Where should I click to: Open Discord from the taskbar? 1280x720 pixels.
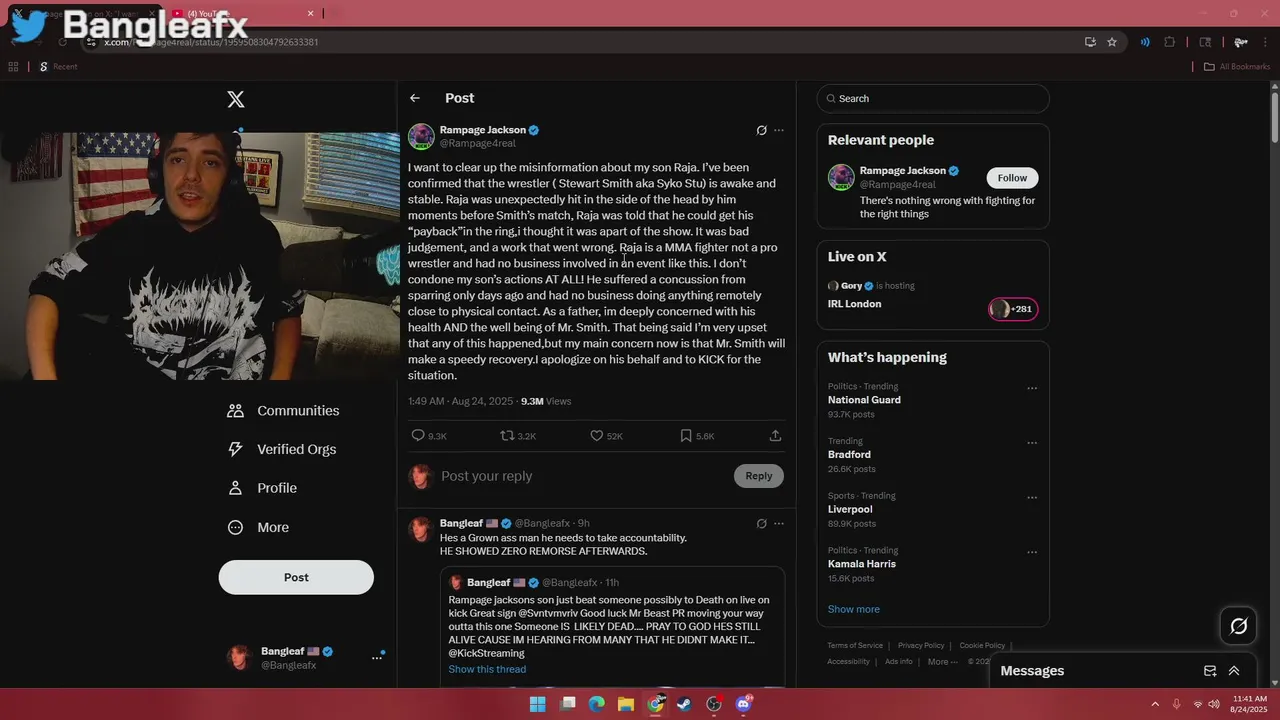tap(743, 704)
